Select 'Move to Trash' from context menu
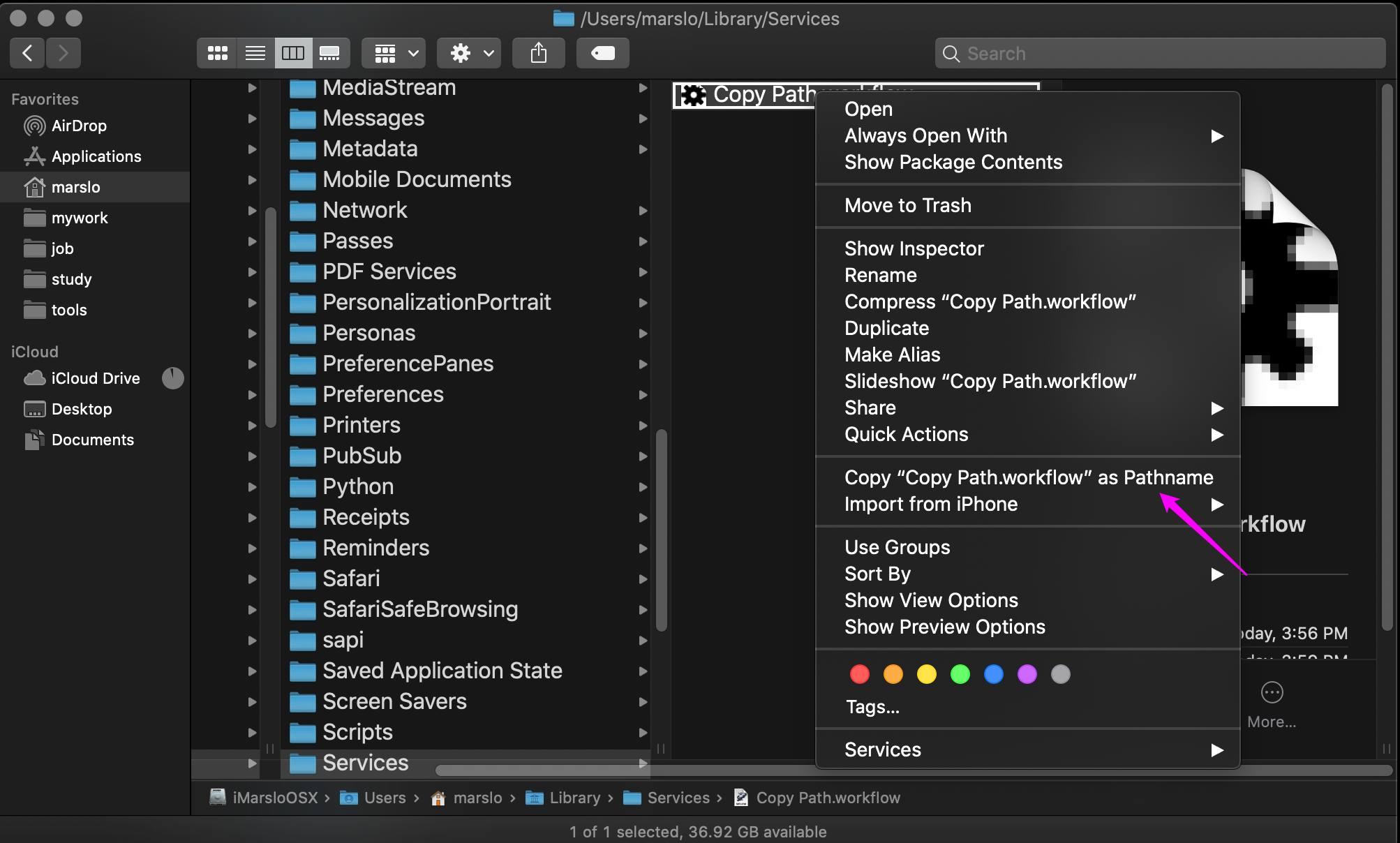Viewport: 1400px width, 843px height. [907, 204]
